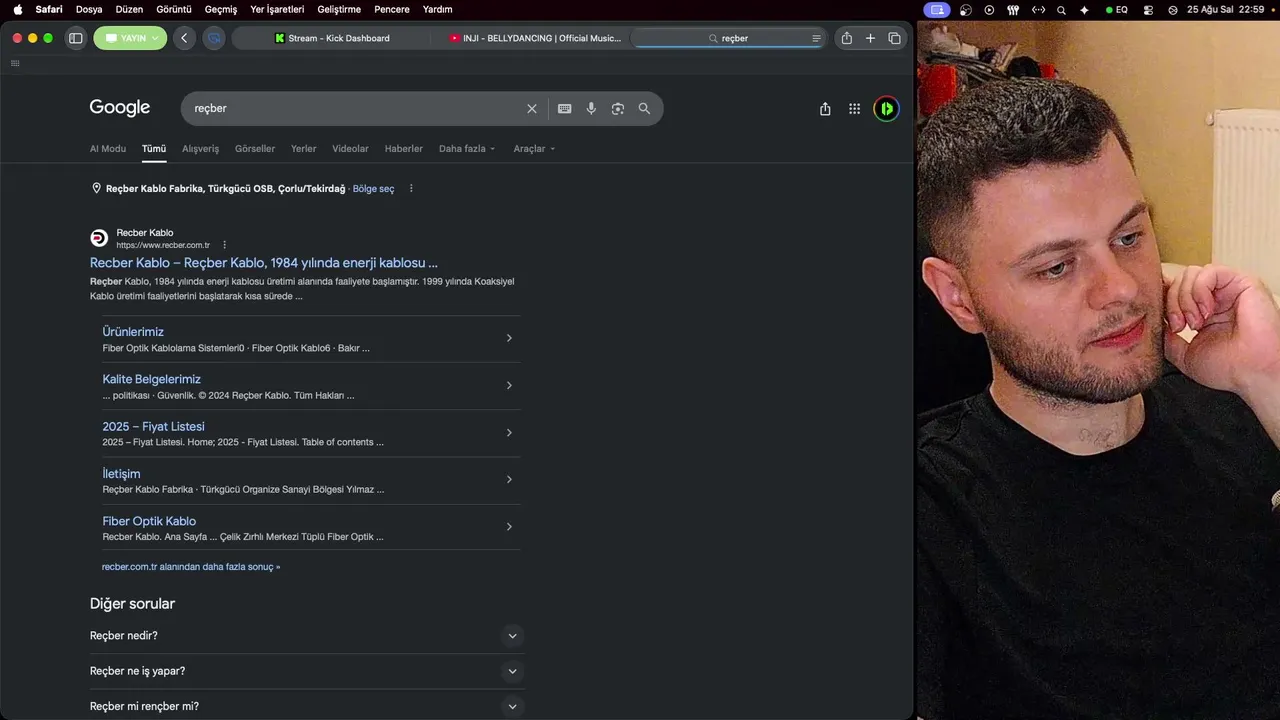Click the Bölge seç link

coord(373,189)
